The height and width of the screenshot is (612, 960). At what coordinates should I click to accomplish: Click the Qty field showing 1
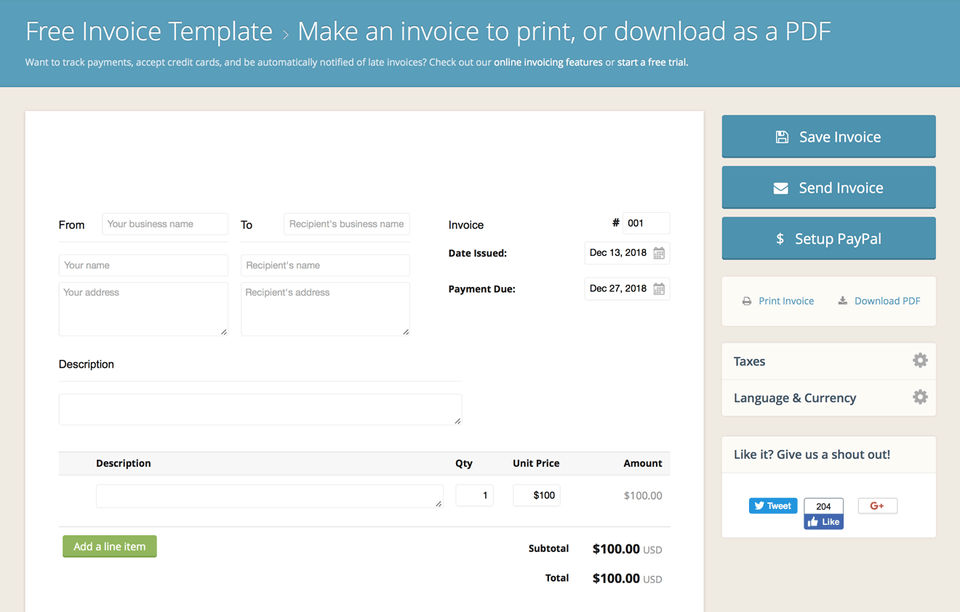[x=474, y=495]
